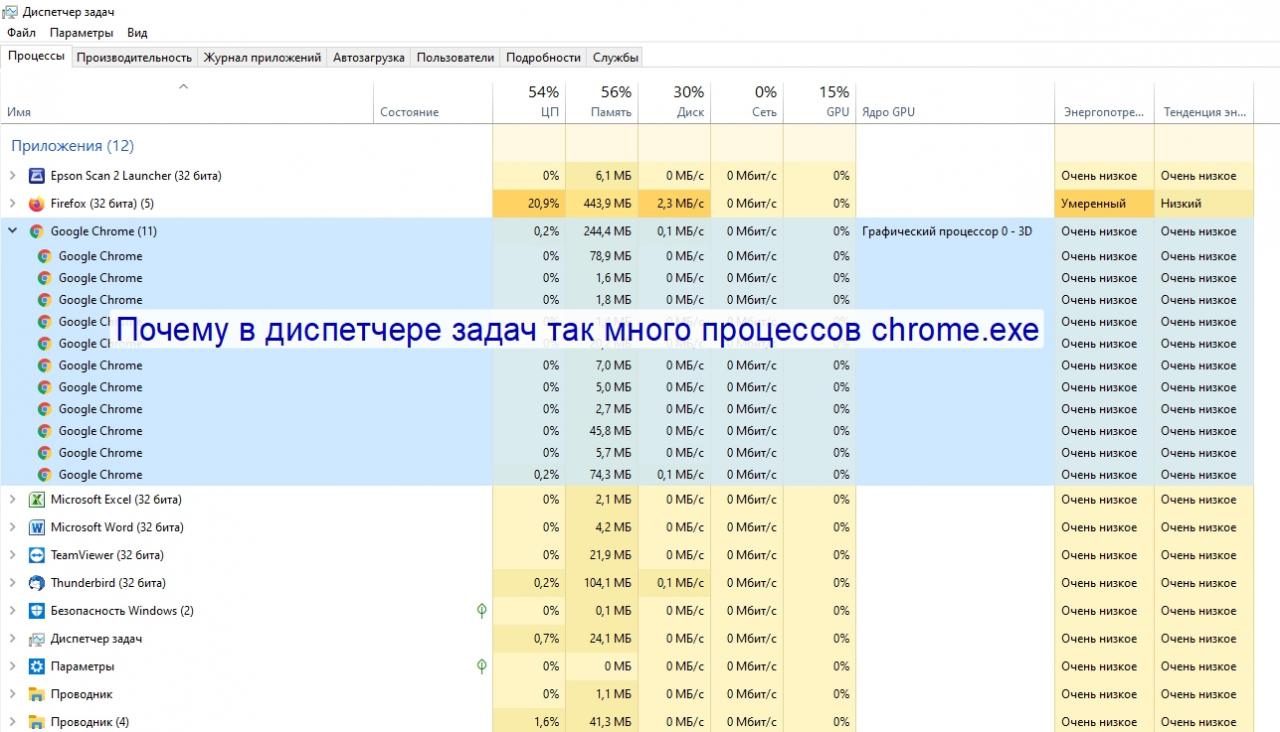Click Chrome icon in 5,0 МБ row

click(45, 388)
